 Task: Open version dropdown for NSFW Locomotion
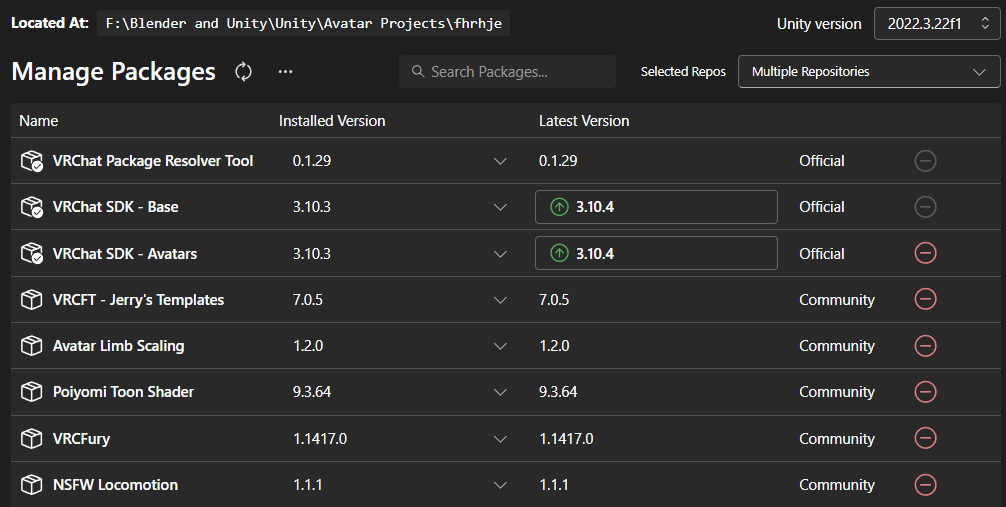point(500,486)
